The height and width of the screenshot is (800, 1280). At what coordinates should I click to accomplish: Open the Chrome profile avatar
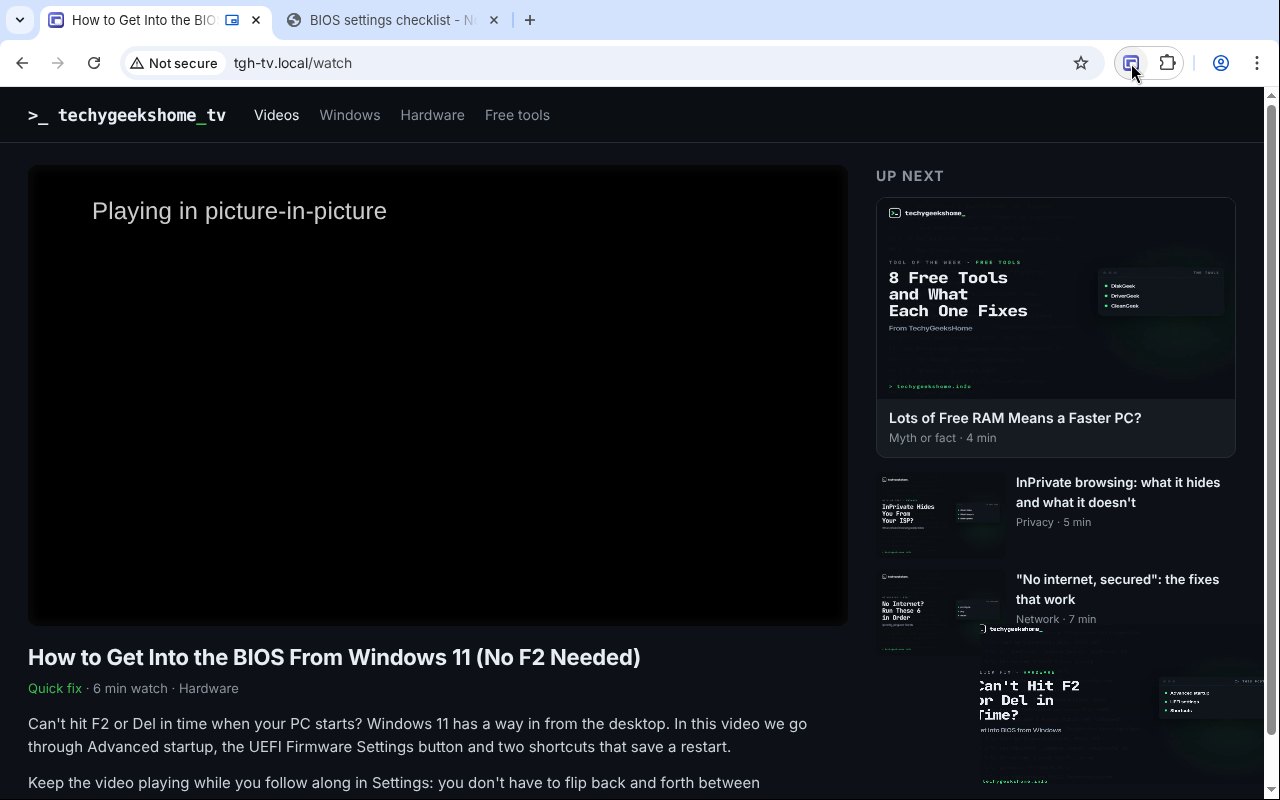coord(1221,63)
